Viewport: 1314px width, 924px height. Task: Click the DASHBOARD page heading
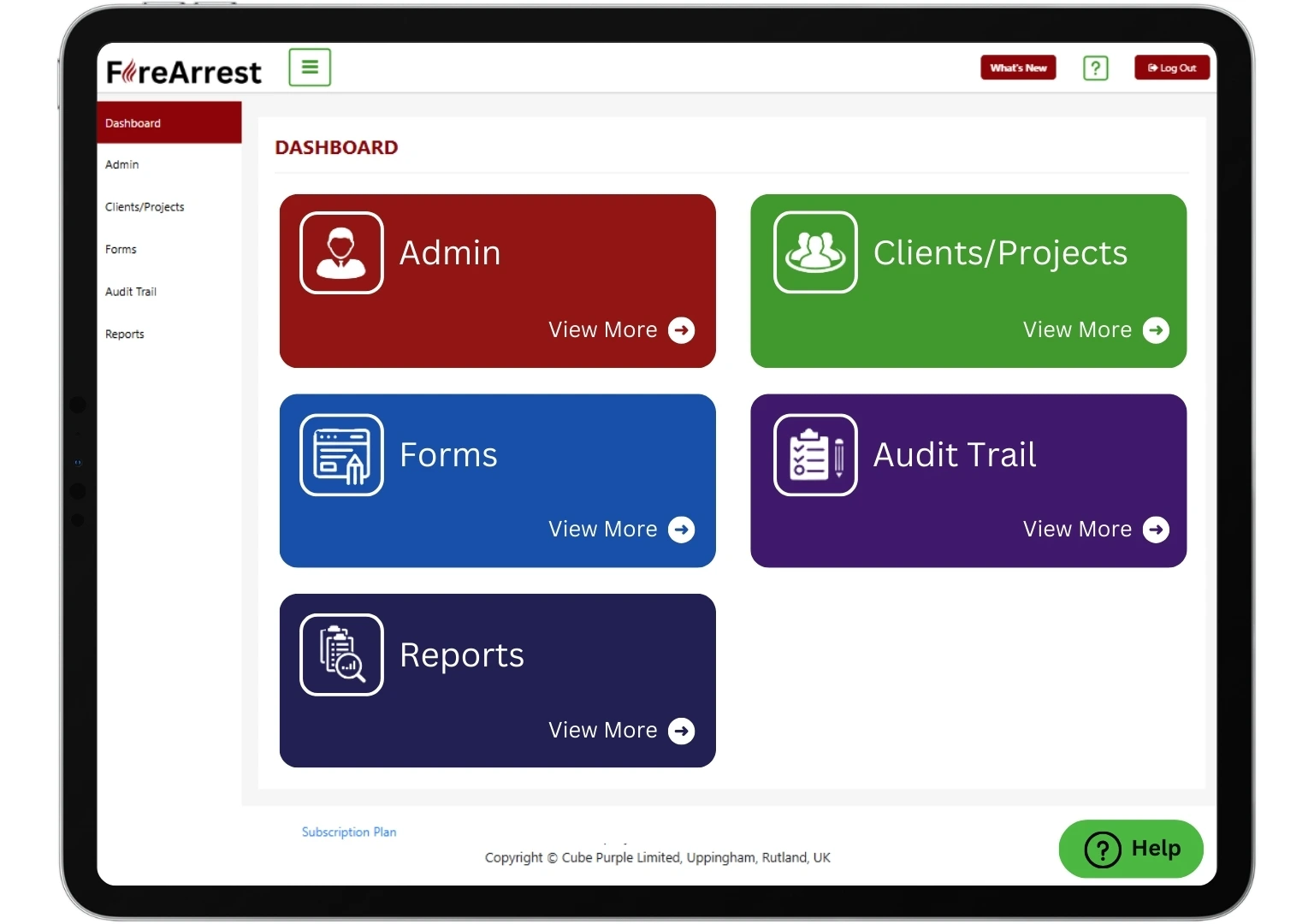(x=336, y=147)
